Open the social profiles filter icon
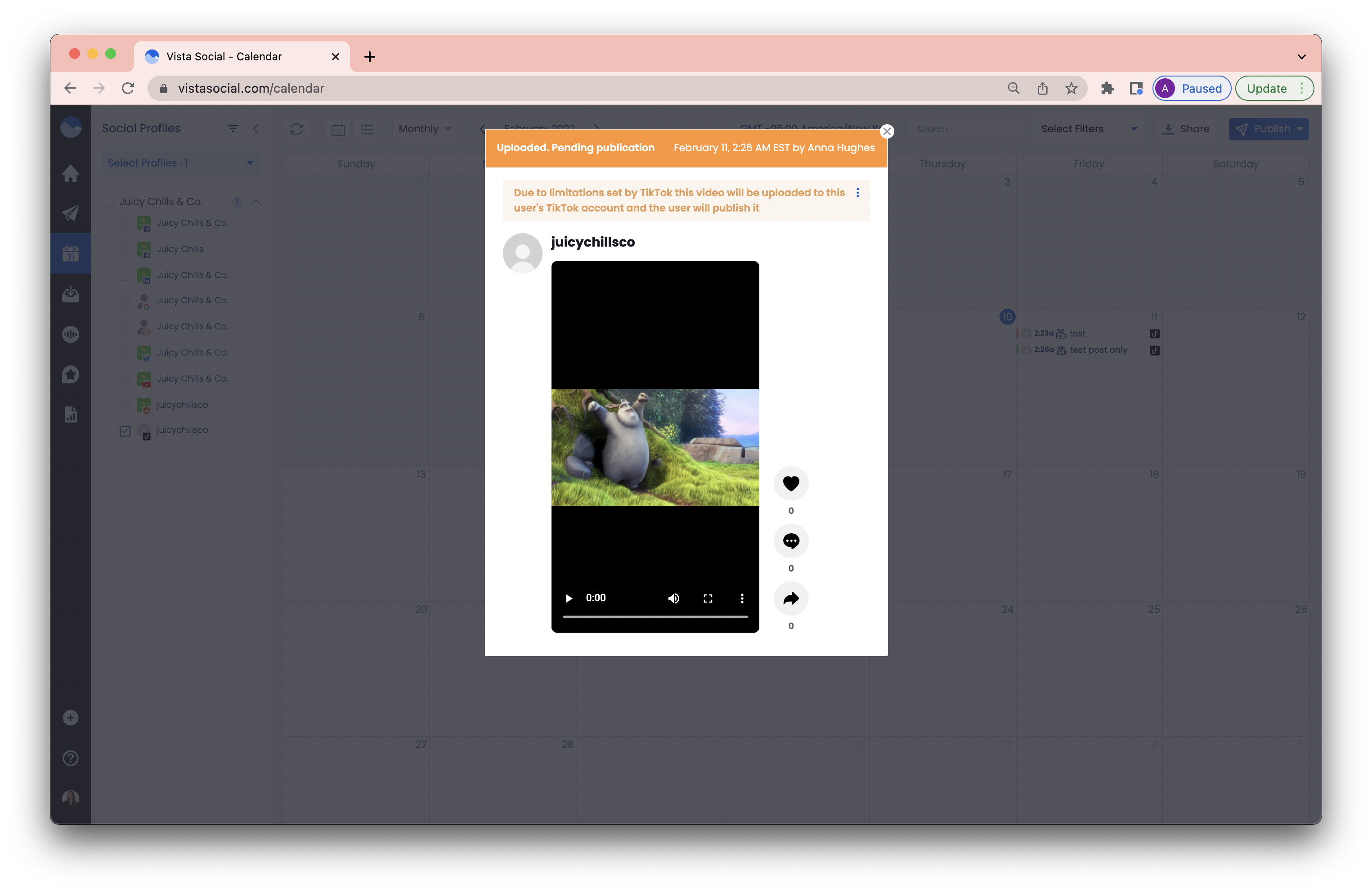 tap(233, 129)
